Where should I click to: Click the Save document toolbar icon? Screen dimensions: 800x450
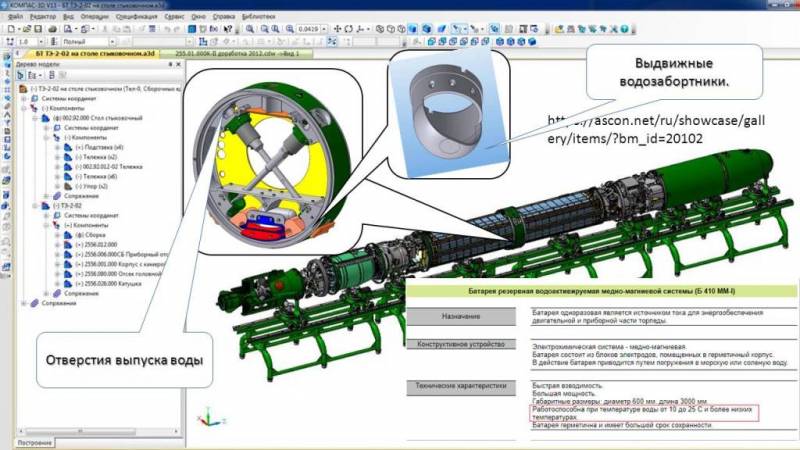click(40, 29)
